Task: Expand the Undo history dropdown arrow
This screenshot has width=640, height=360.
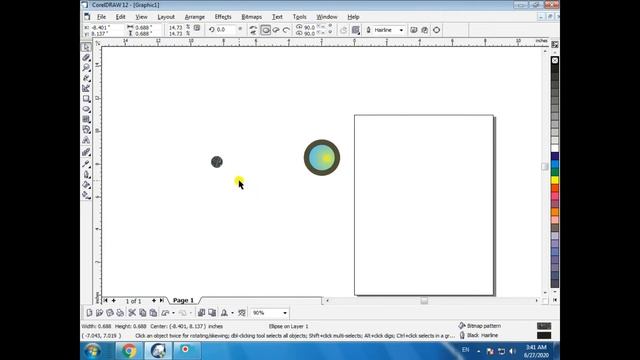Action: (173, 313)
